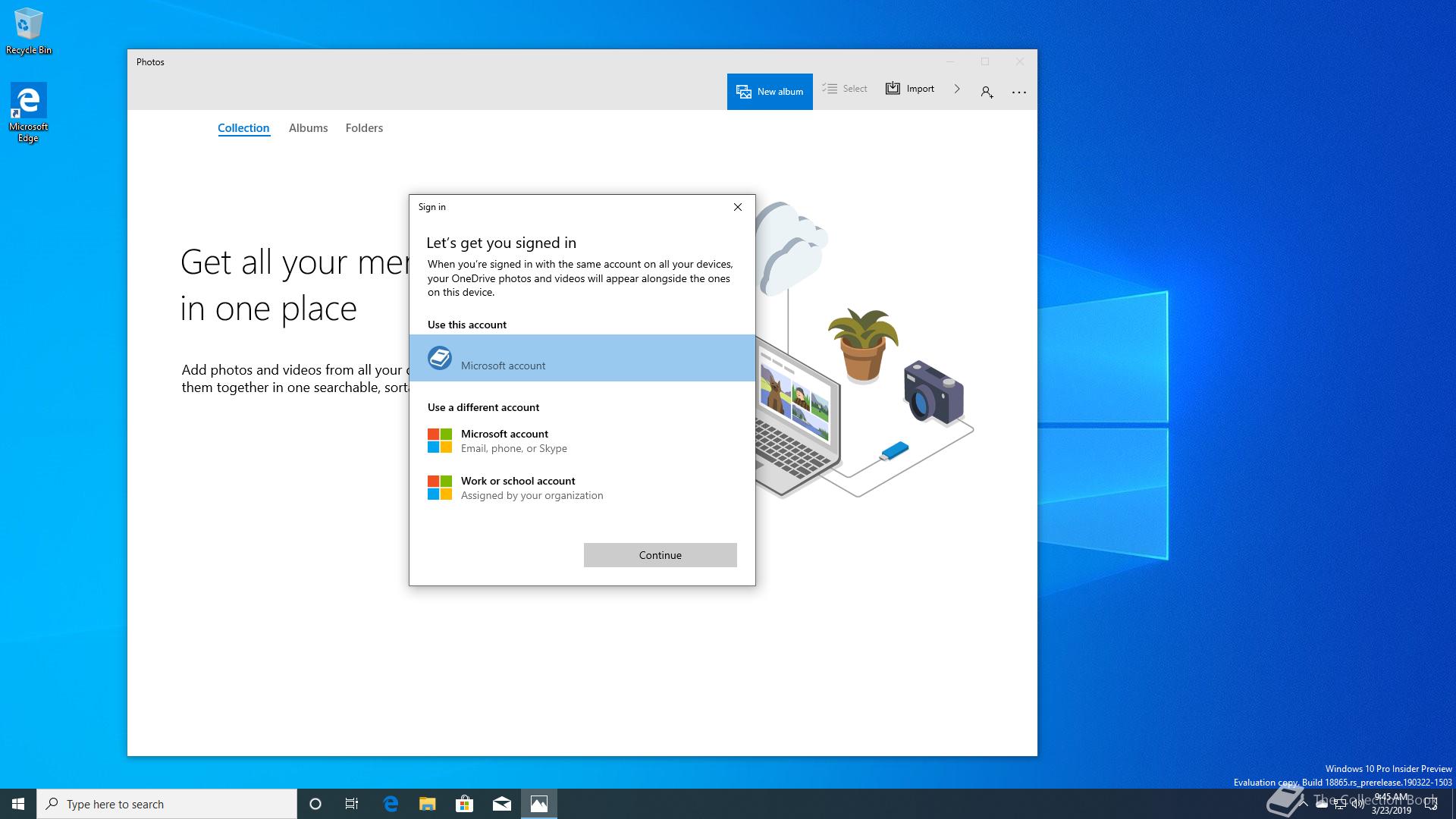This screenshot has width=1456, height=819.
Task: Close the Sign in dialog
Action: tap(737, 207)
